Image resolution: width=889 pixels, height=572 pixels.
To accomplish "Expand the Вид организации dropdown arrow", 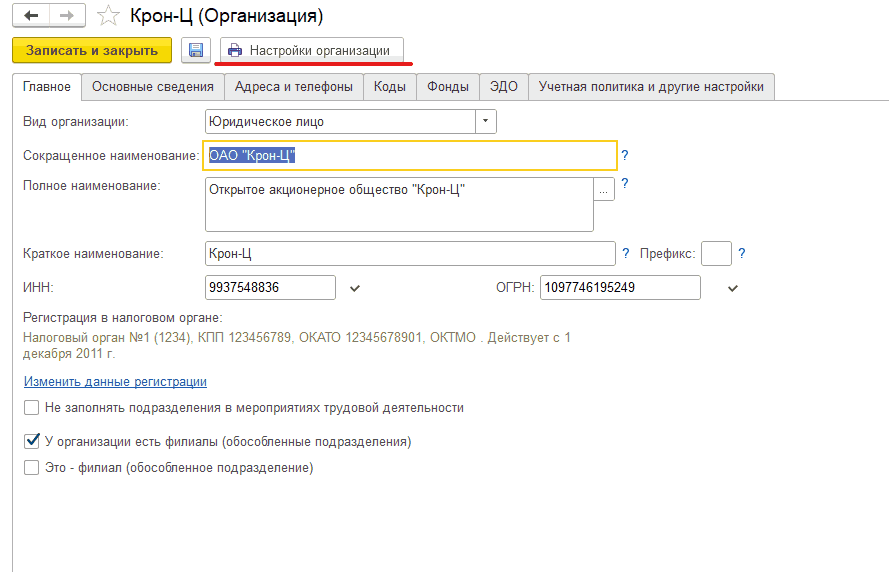I will [486, 121].
